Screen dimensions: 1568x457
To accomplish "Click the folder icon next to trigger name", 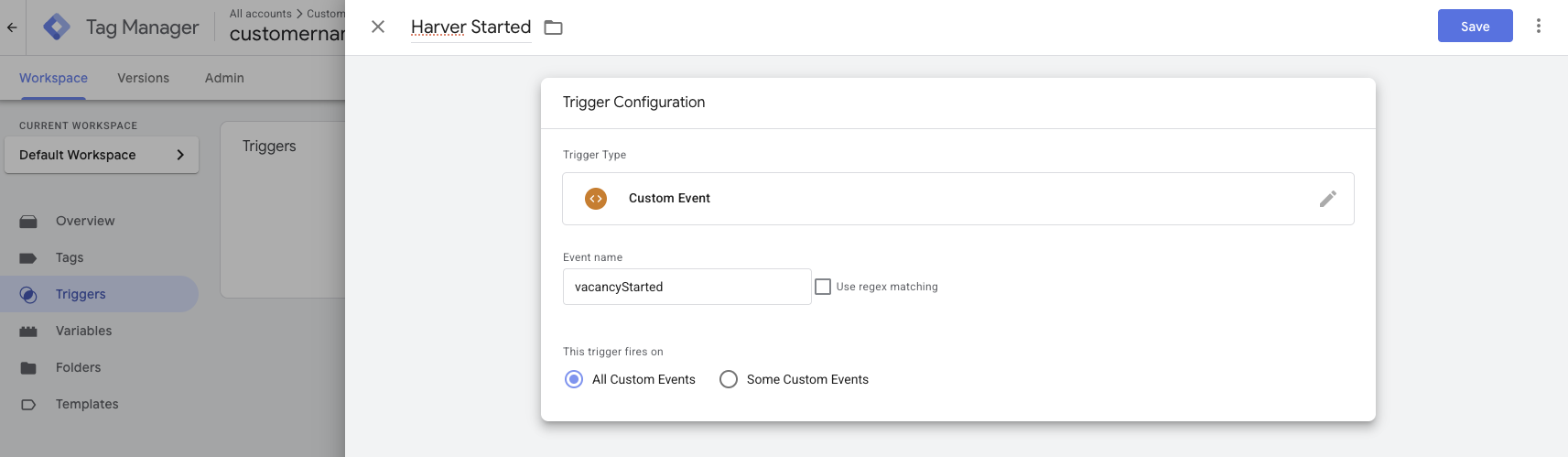I will [x=553, y=27].
